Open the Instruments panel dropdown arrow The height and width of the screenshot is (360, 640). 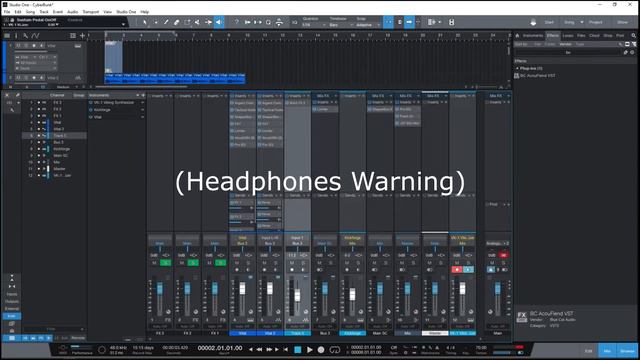pos(138,95)
